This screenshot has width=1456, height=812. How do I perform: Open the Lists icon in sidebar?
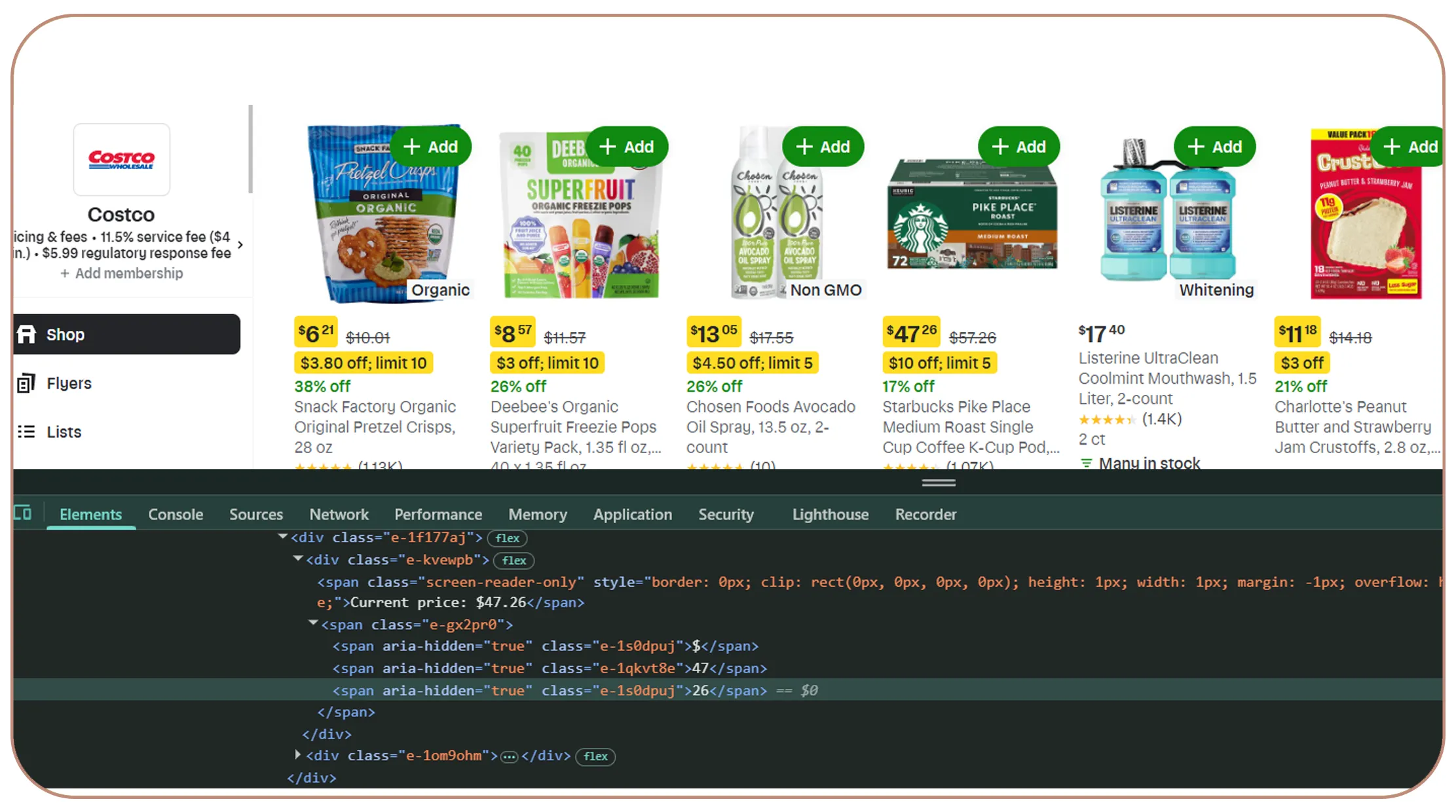26,432
